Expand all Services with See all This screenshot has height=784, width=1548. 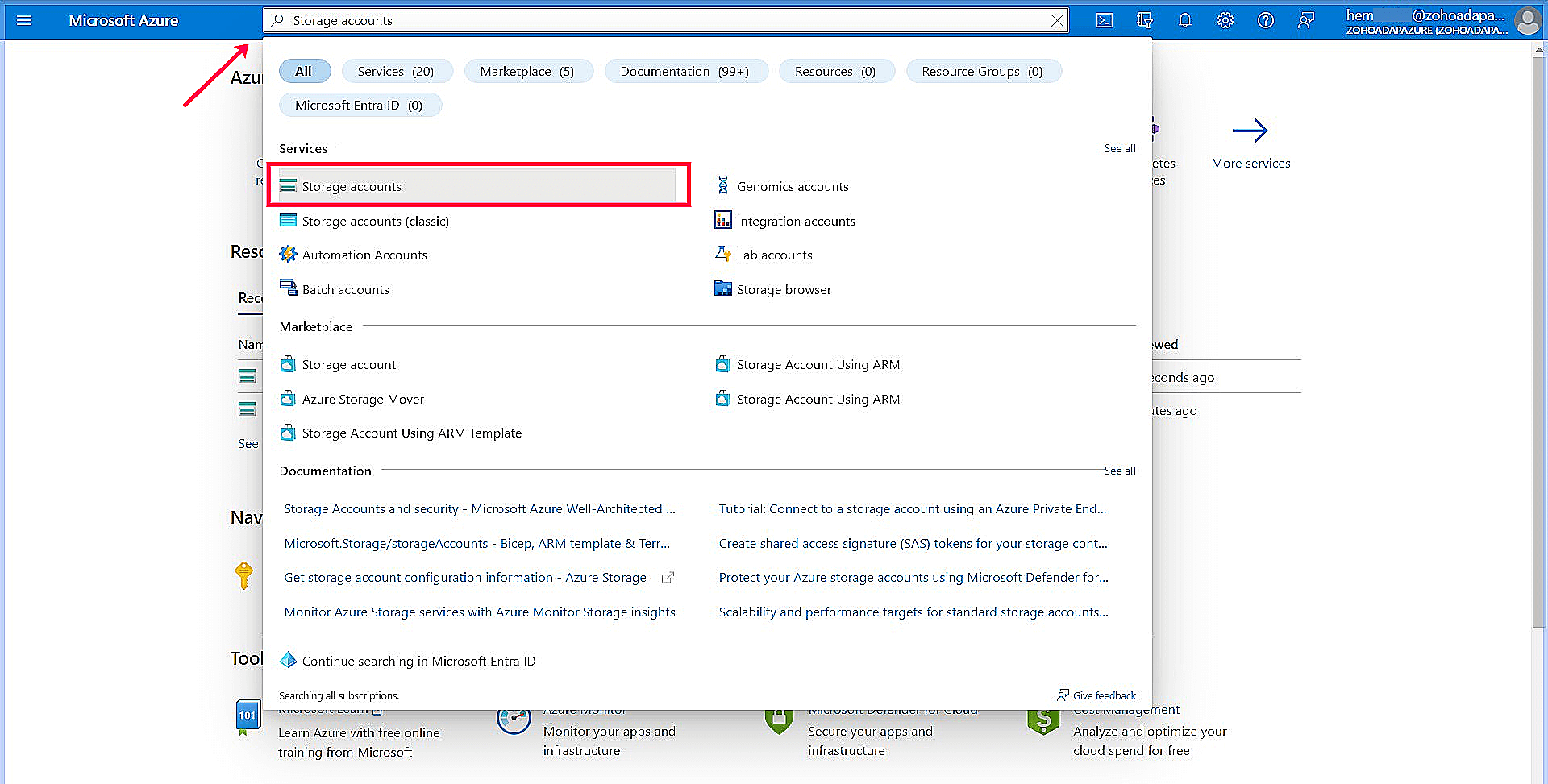point(1119,148)
